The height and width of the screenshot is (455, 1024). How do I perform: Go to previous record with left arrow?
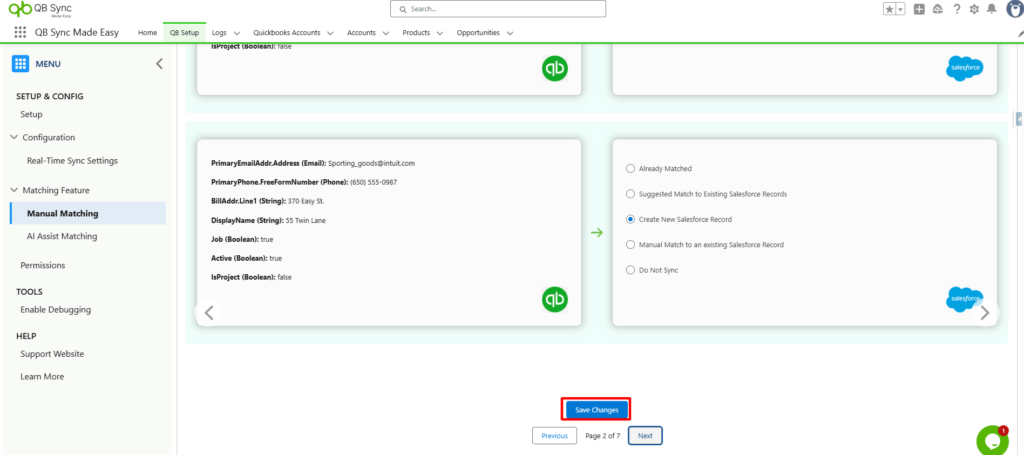point(209,312)
